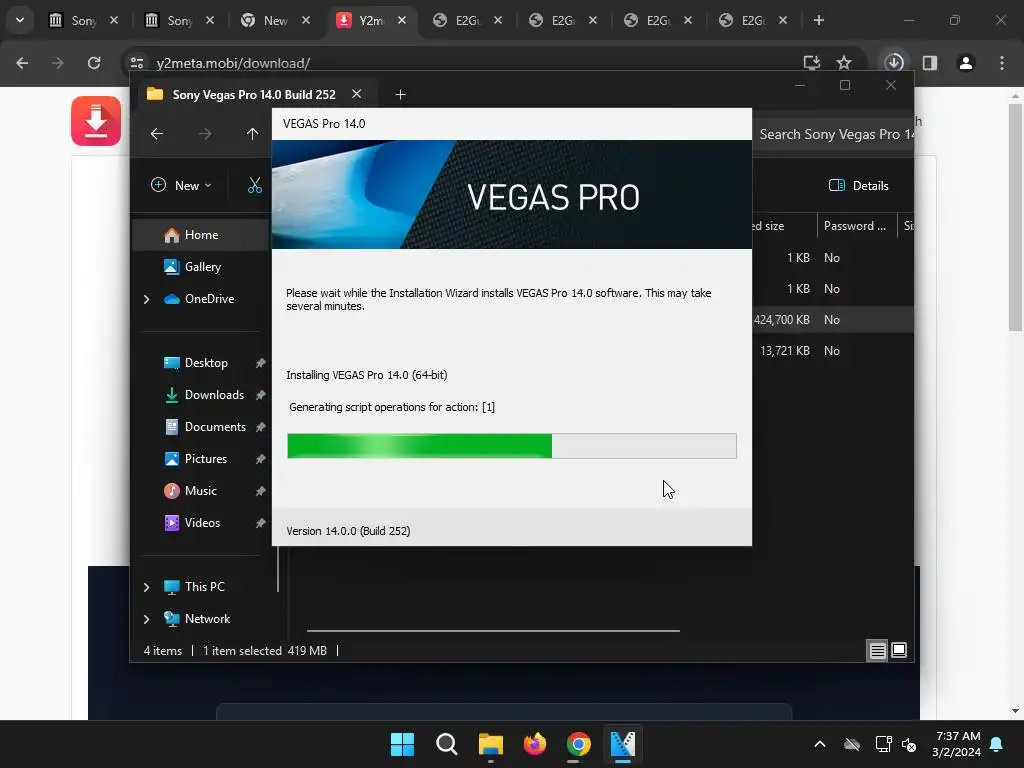Open a new Chrome tab

coord(819,20)
